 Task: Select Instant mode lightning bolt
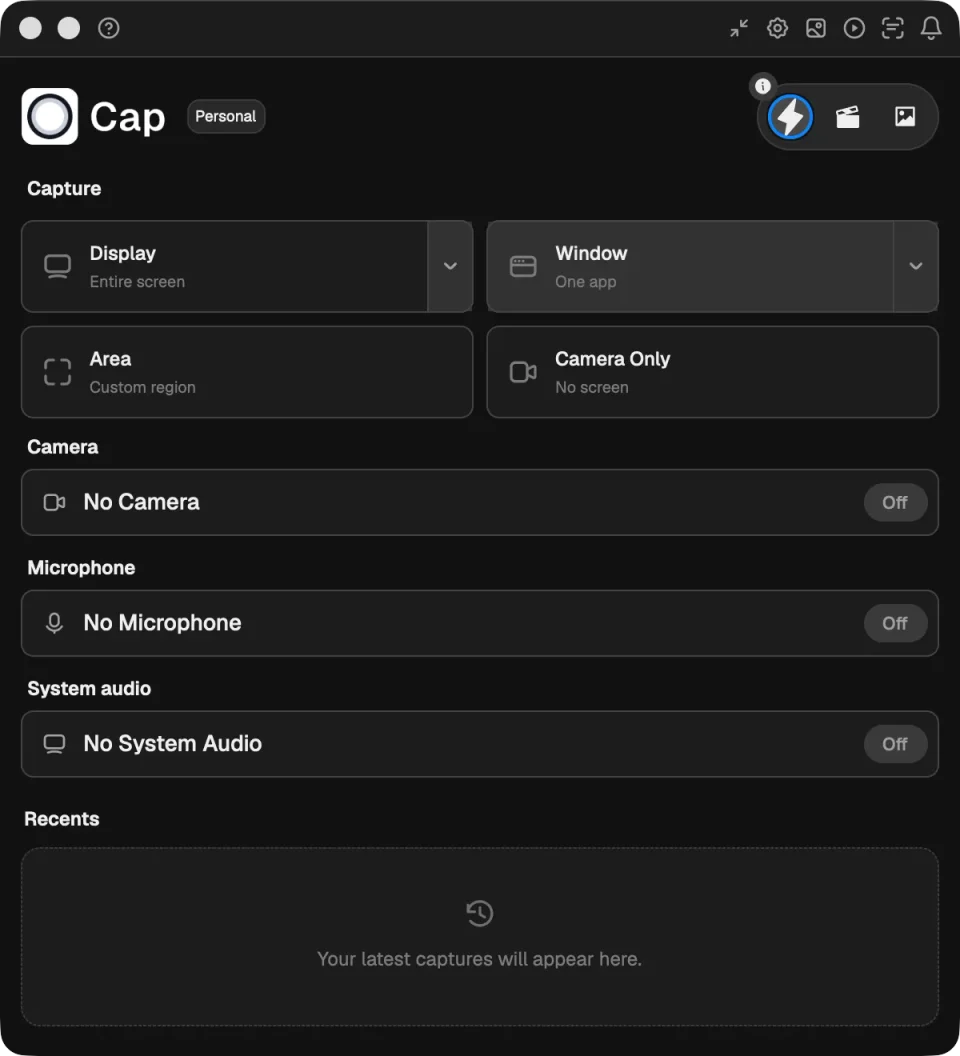coord(790,117)
